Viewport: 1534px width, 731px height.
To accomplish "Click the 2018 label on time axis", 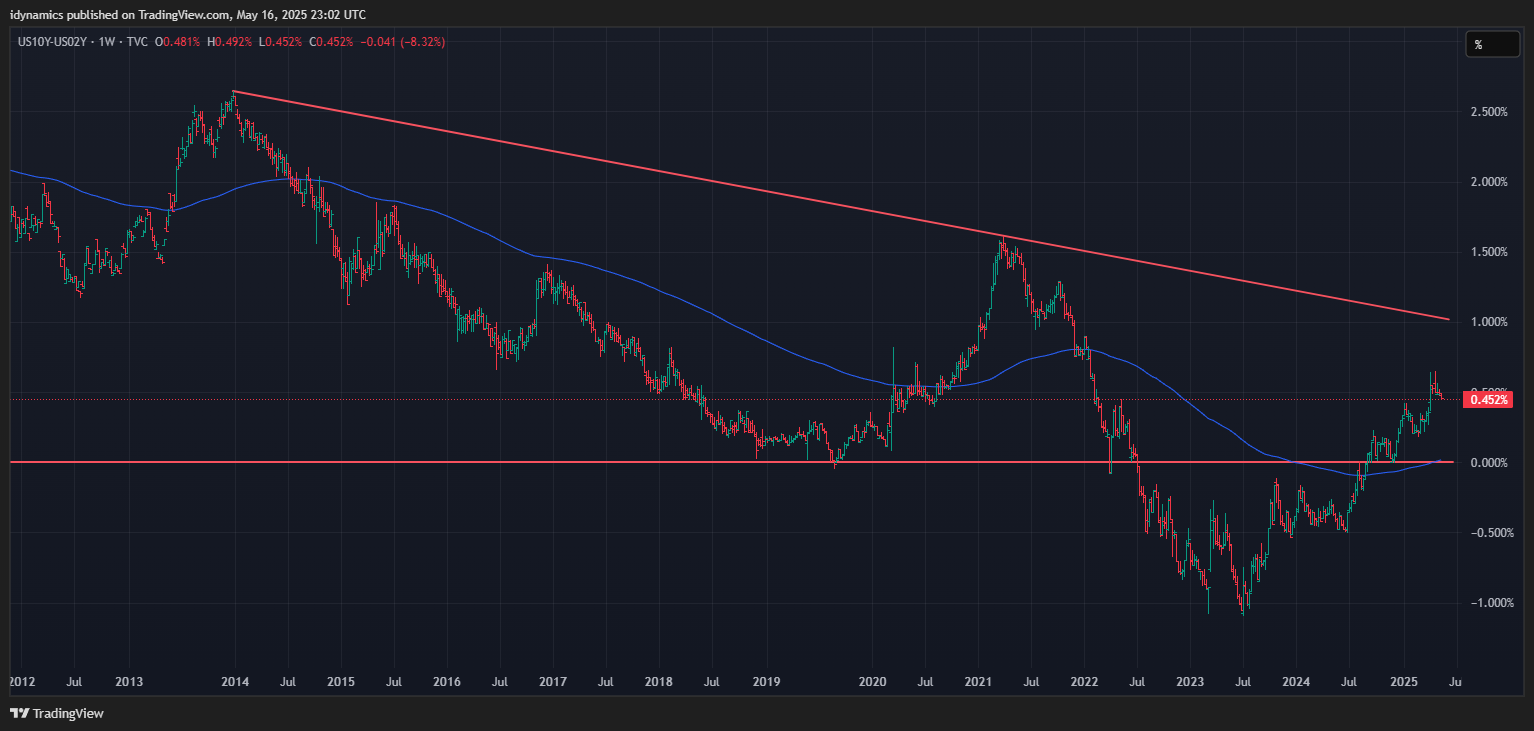I will 659,682.
